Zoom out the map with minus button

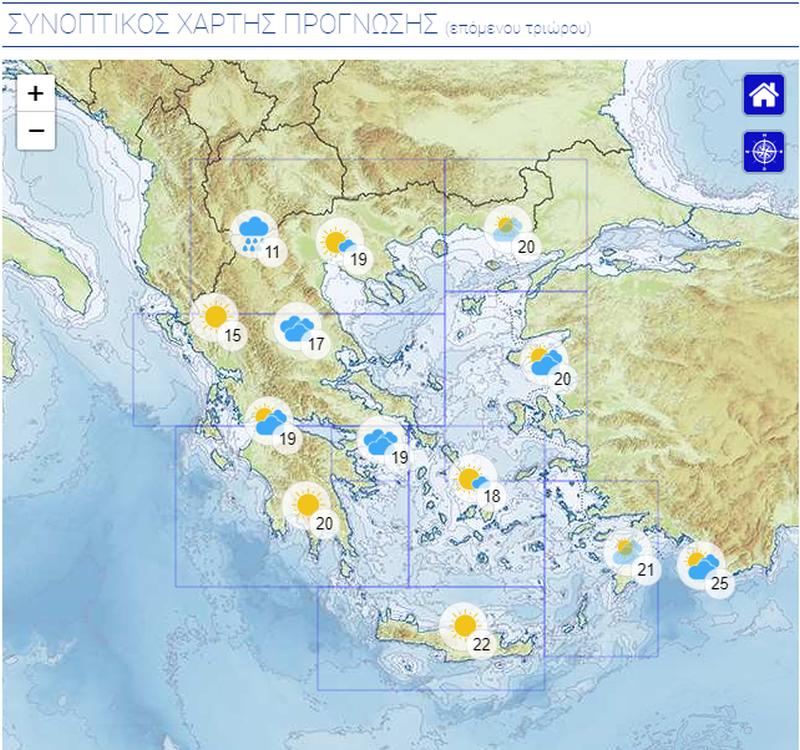36,131
